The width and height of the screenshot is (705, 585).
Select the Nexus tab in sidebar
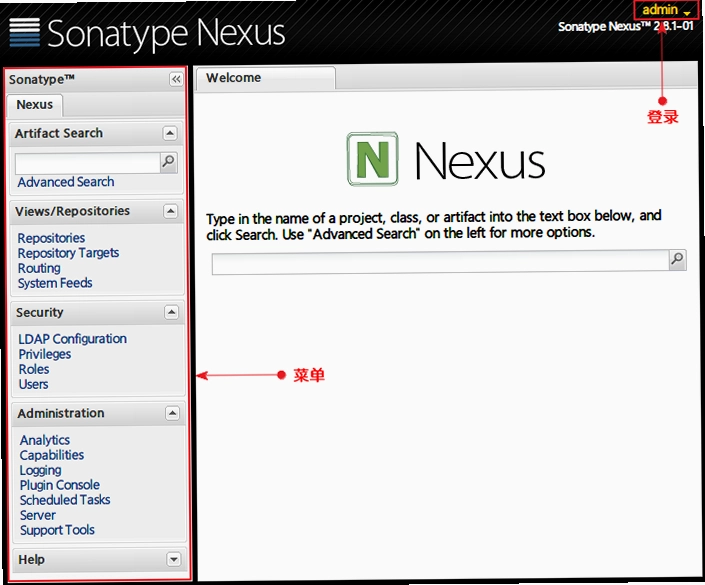click(35, 105)
